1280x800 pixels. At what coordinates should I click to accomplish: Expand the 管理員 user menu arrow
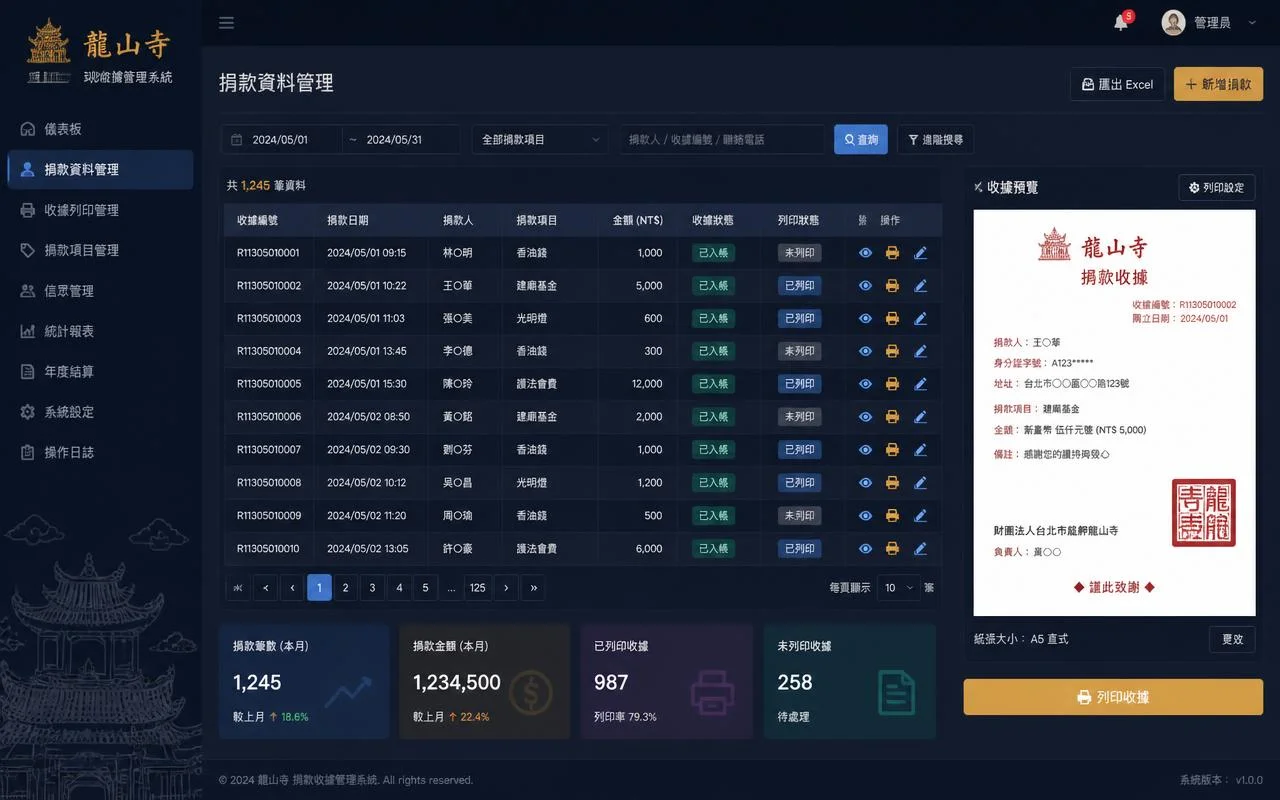tap(1252, 23)
